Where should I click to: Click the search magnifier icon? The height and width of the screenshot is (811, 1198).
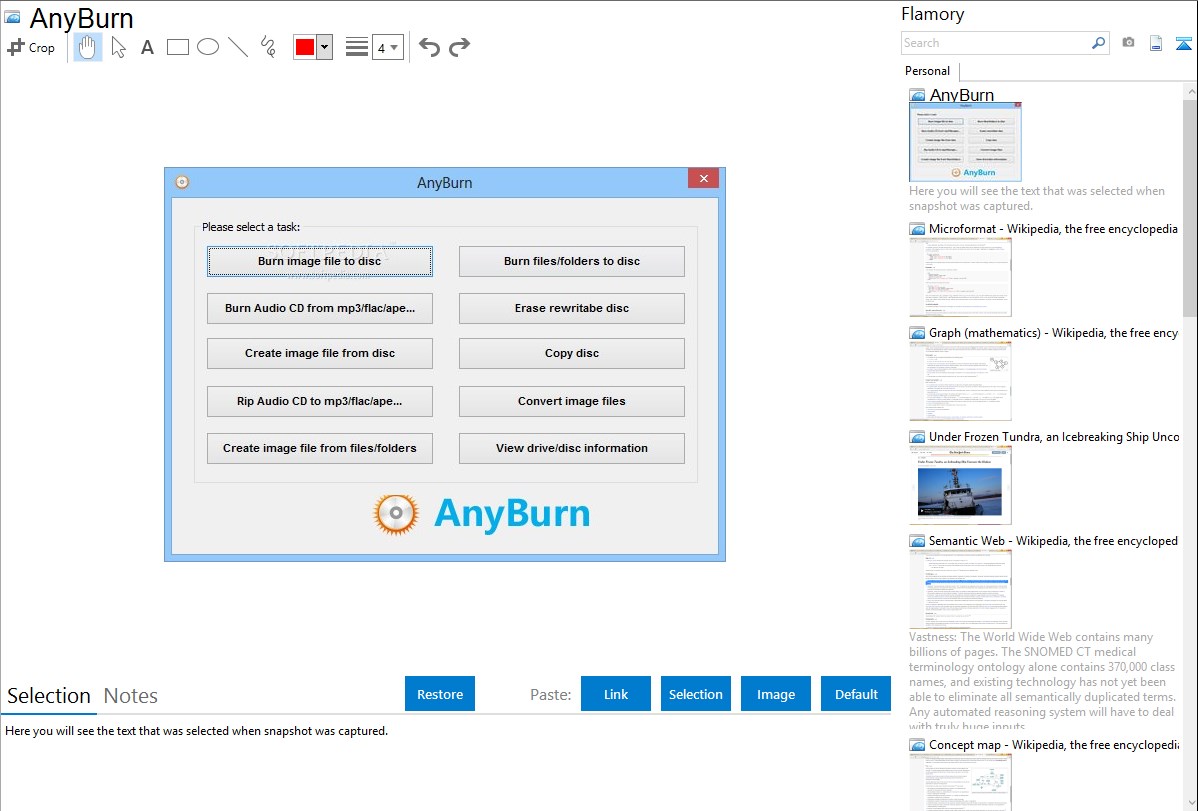[x=1099, y=43]
